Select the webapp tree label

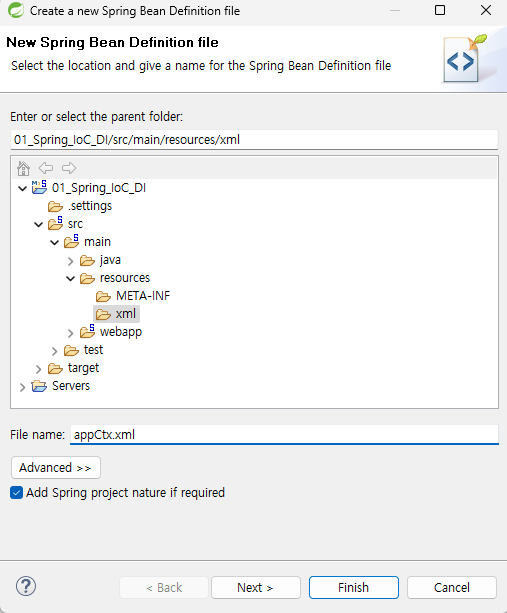pos(121,332)
